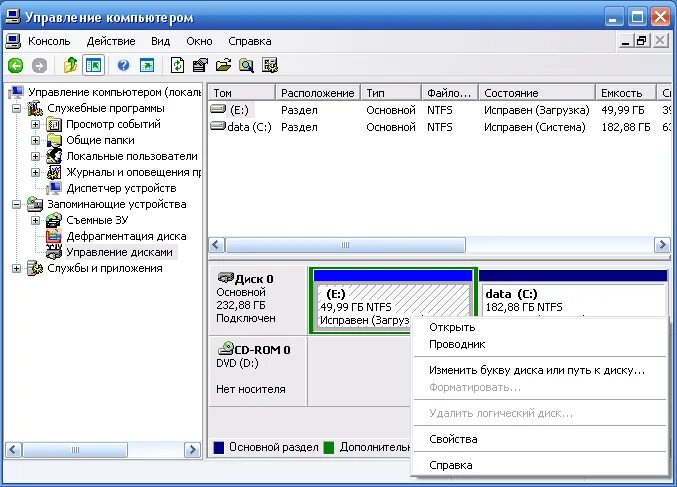Click the toolbar icon right of Help
The width and height of the screenshot is (677, 487).
[x=147, y=66]
